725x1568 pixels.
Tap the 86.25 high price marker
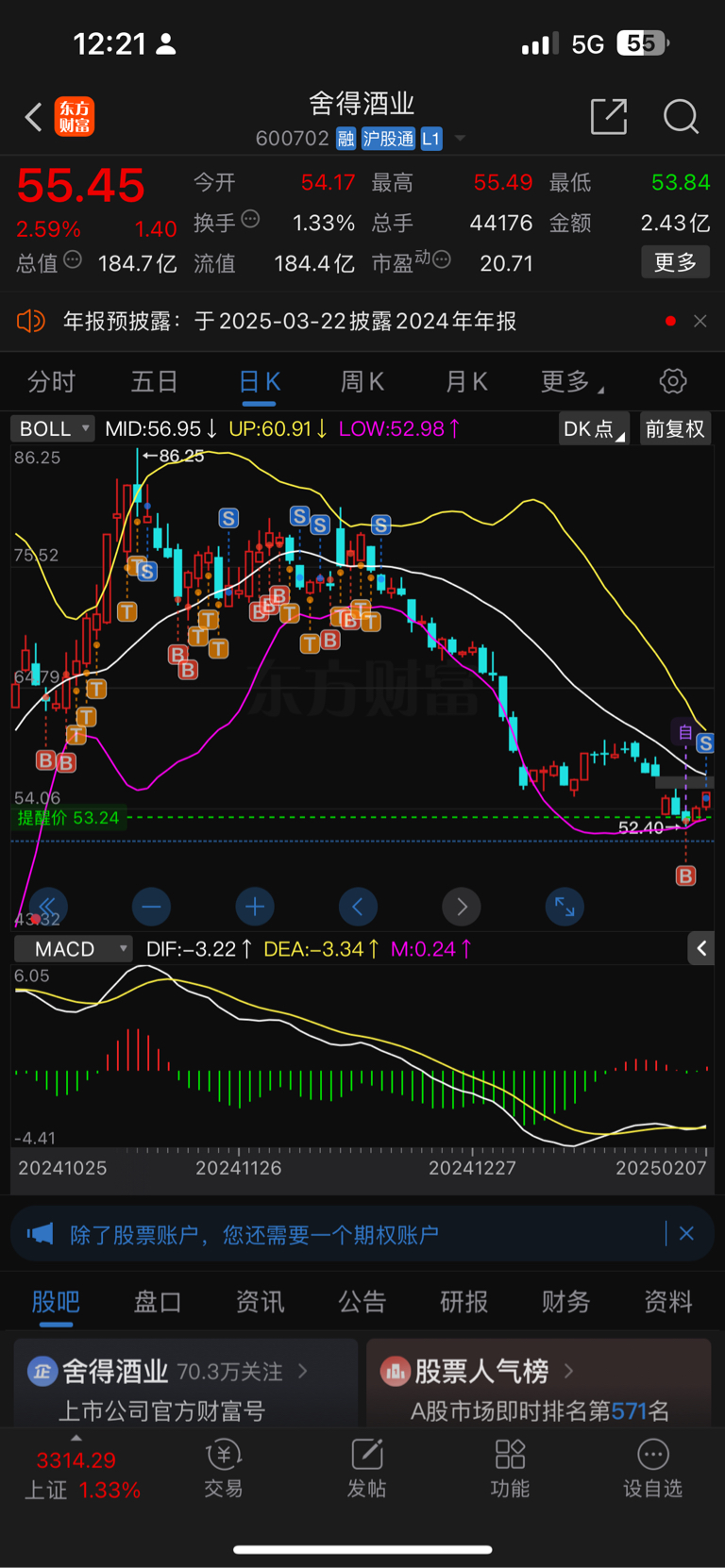pos(174,456)
